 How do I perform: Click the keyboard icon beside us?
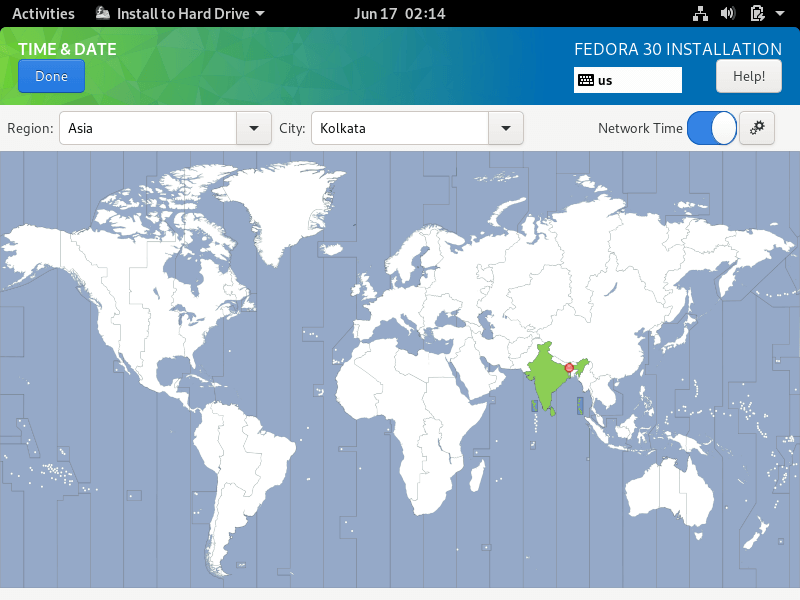[586, 80]
